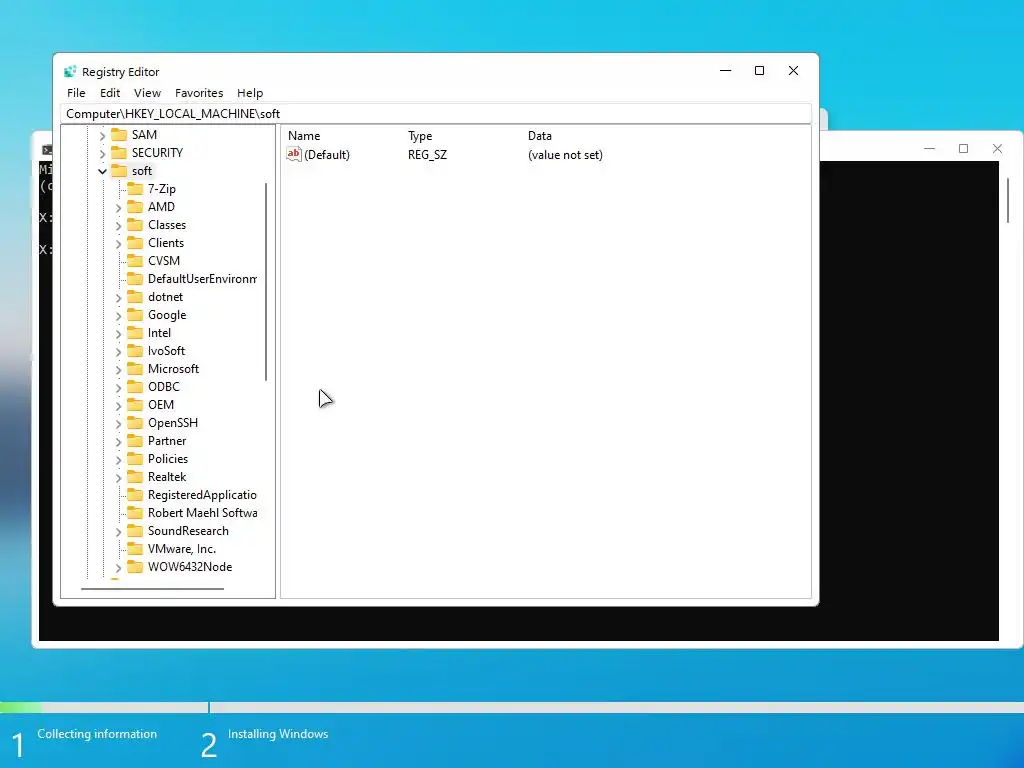Select the SAM folder icon
This screenshot has width=1024, height=768.
point(119,135)
